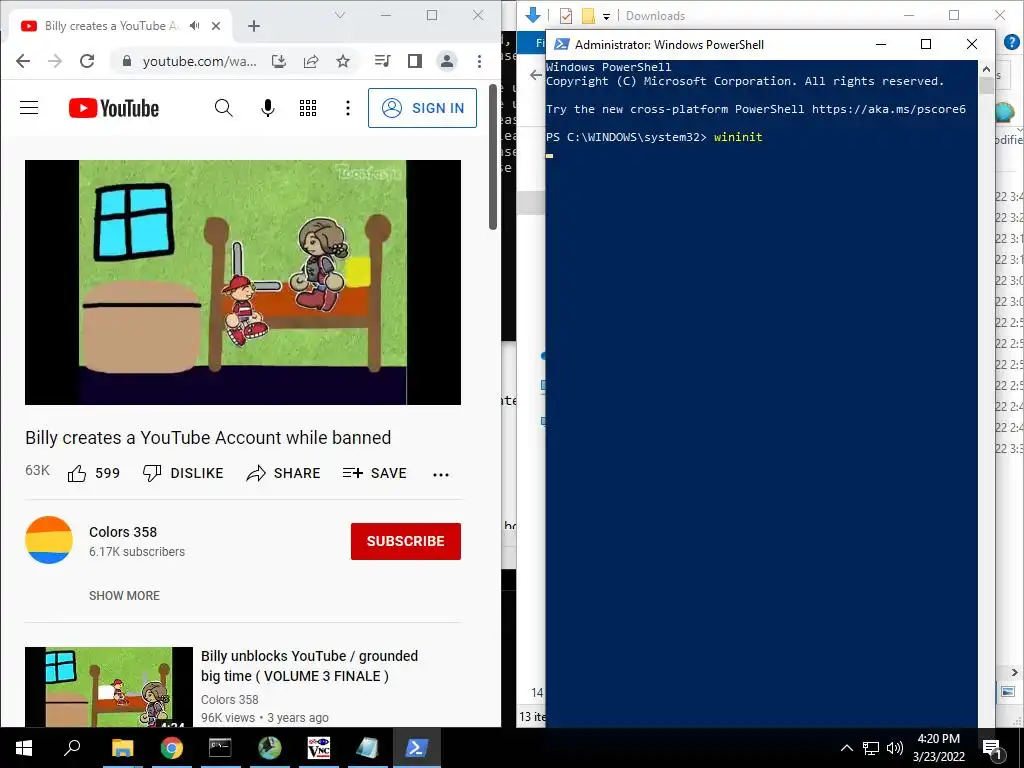Open Billy unblocks YouTube video thumbnail

[108, 687]
